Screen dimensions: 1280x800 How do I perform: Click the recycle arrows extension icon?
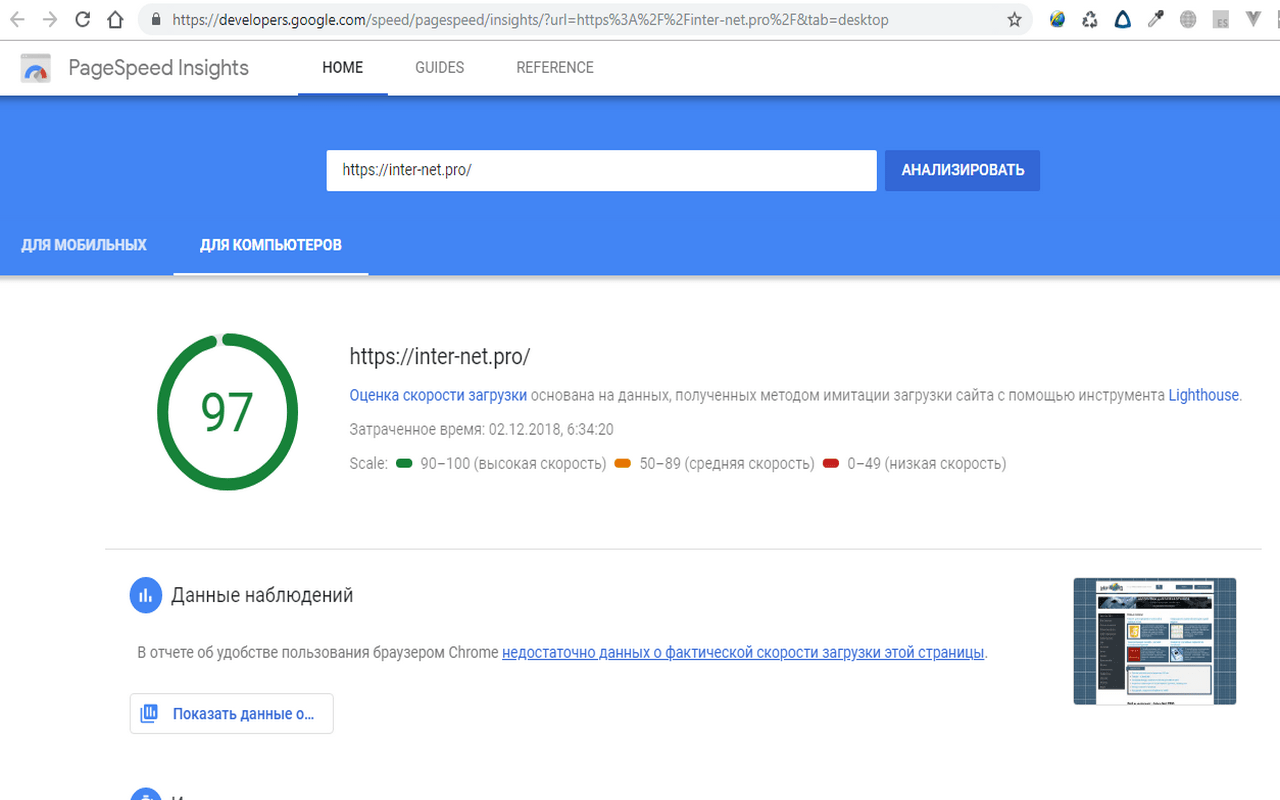click(x=1090, y=19)
